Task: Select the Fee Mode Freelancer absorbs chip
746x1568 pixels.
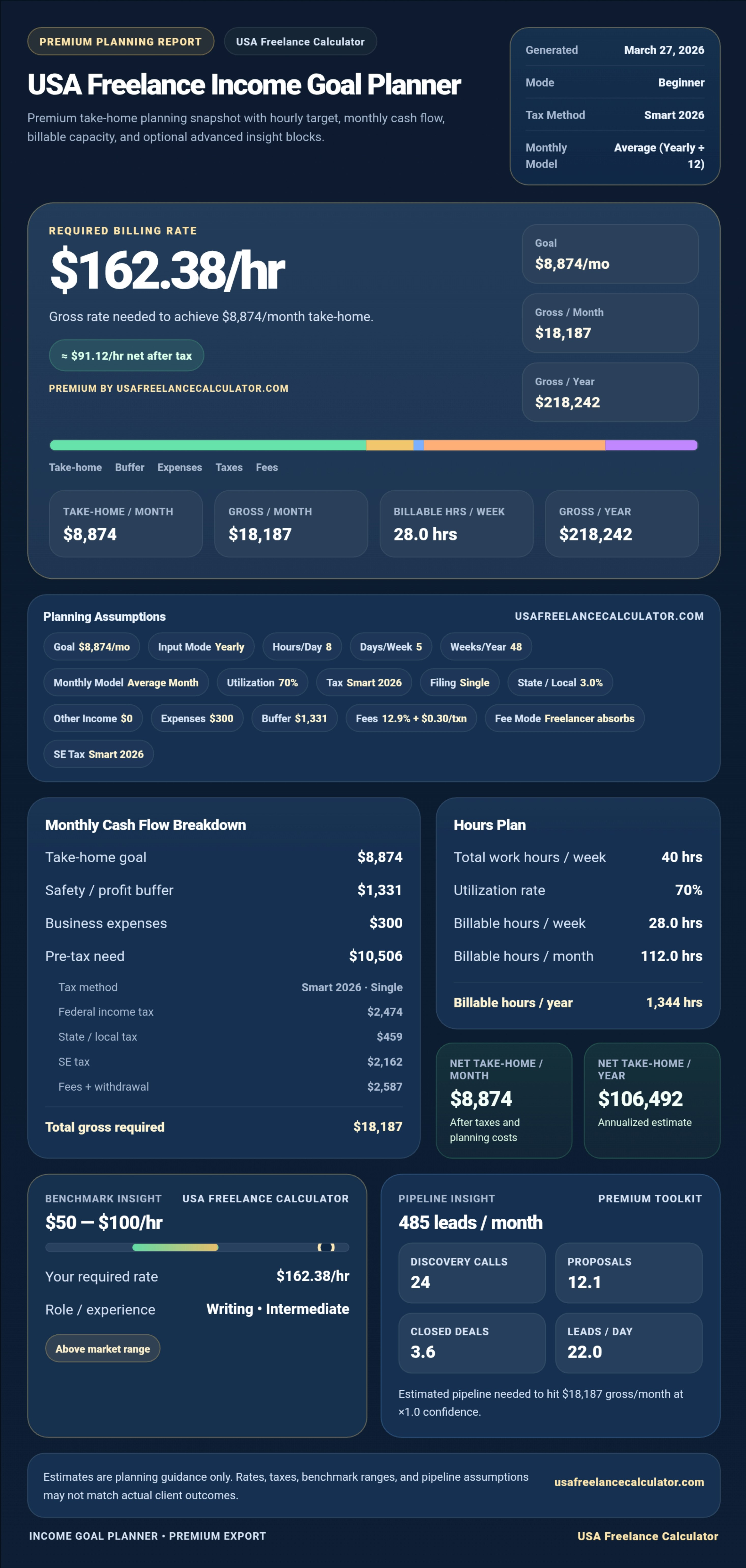Action: (x=564, y=718)
